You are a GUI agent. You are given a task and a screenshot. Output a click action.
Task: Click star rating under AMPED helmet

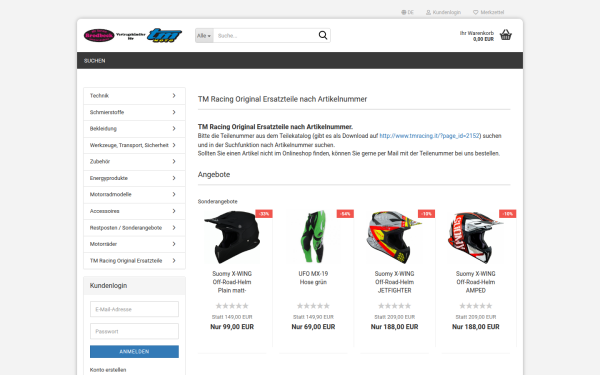[x=475, y=306]
